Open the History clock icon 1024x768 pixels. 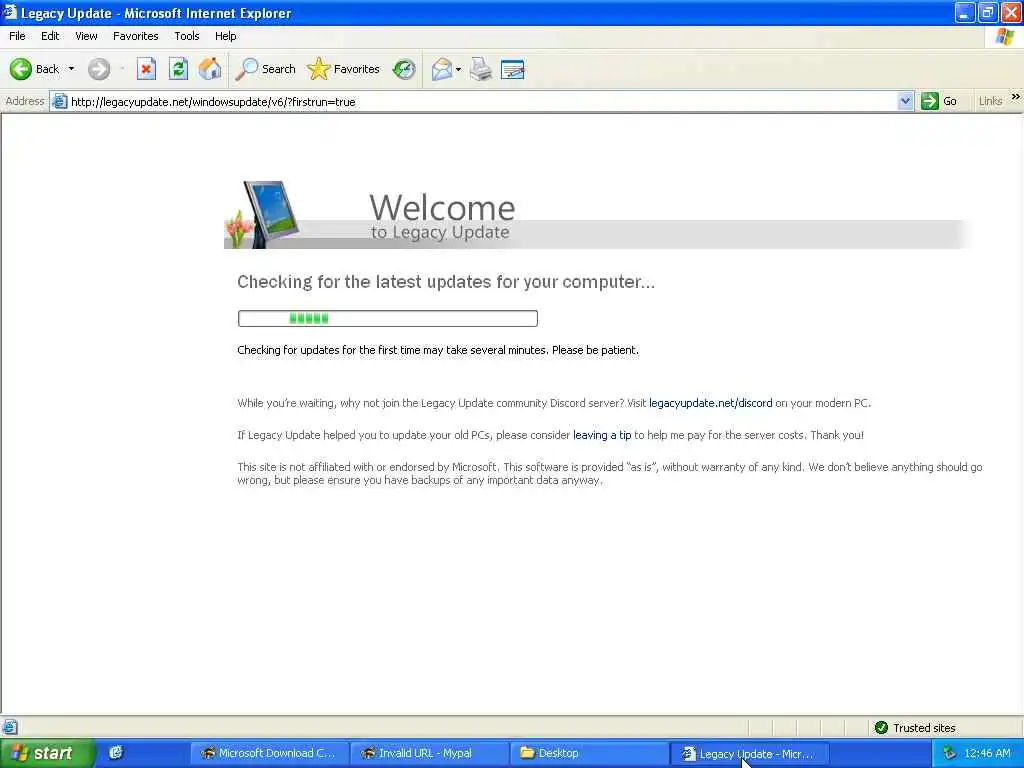tap(404, 69)
